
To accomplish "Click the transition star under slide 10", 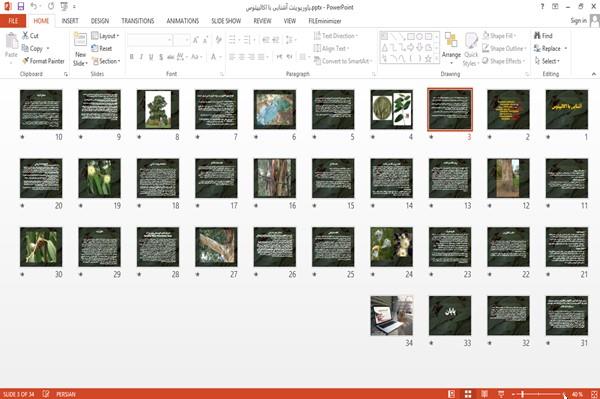I will pyautogui.click(x=22, y=137).
